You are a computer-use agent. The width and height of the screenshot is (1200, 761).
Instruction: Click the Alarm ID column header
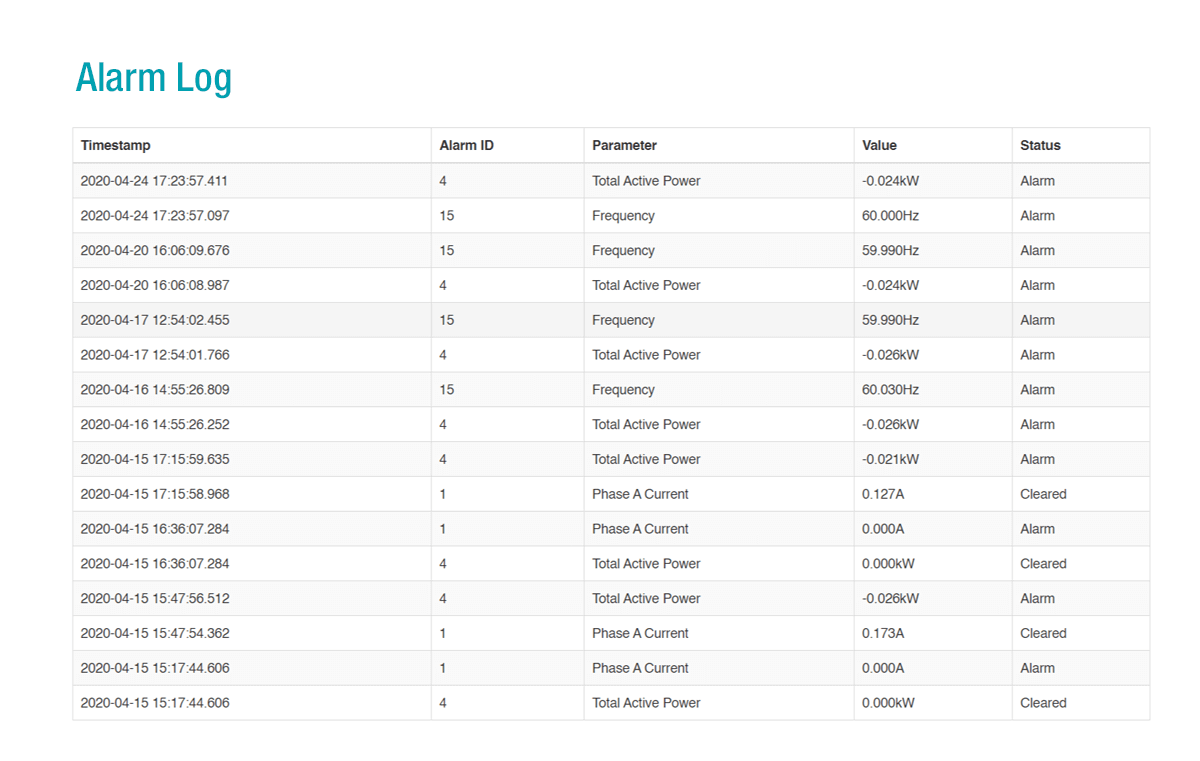click(x=466, y=145)
